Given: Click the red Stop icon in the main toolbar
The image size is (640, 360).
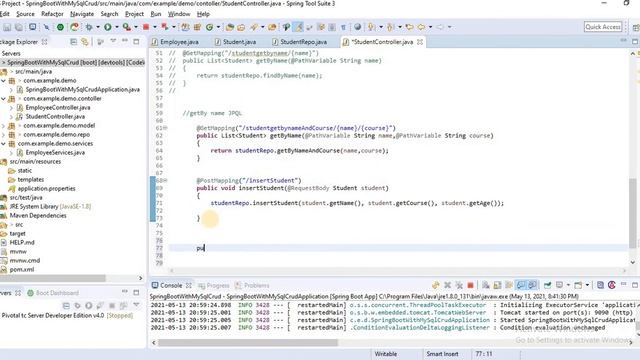Looking at the screenshot, I should [x=146, y=27].
